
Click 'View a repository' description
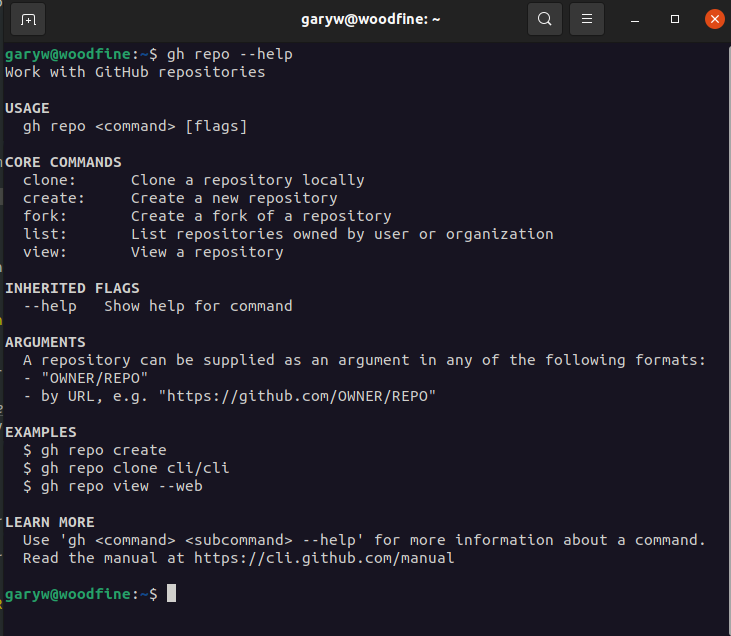pyautogui.click(x=207, y=253)
